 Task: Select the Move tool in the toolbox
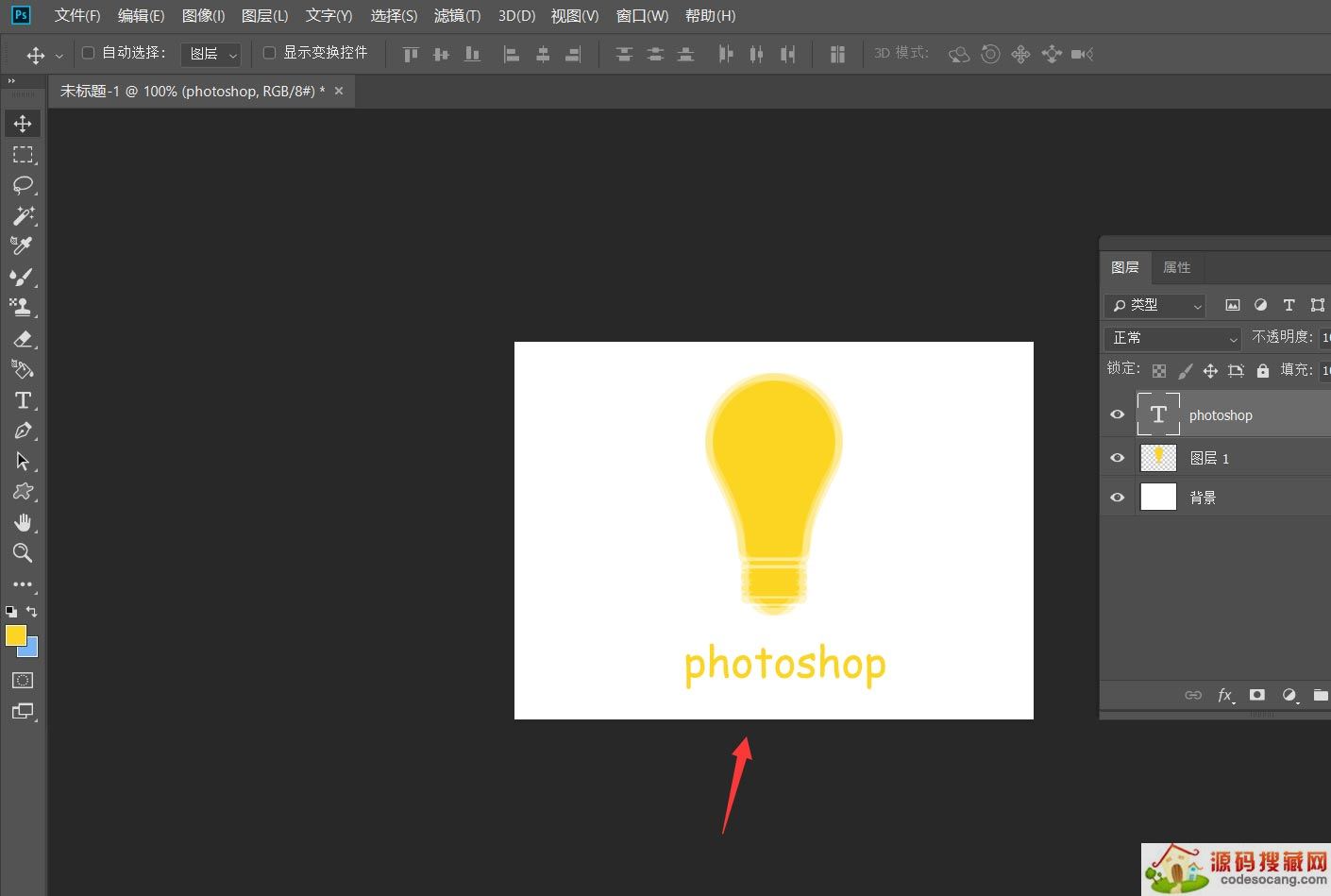tap(23, 124)
